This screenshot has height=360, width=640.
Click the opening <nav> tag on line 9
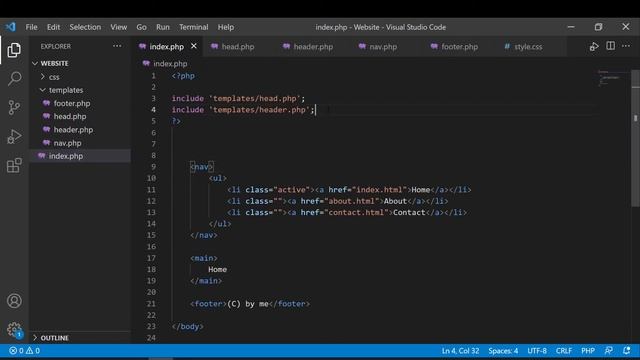[x=202, y=167]
